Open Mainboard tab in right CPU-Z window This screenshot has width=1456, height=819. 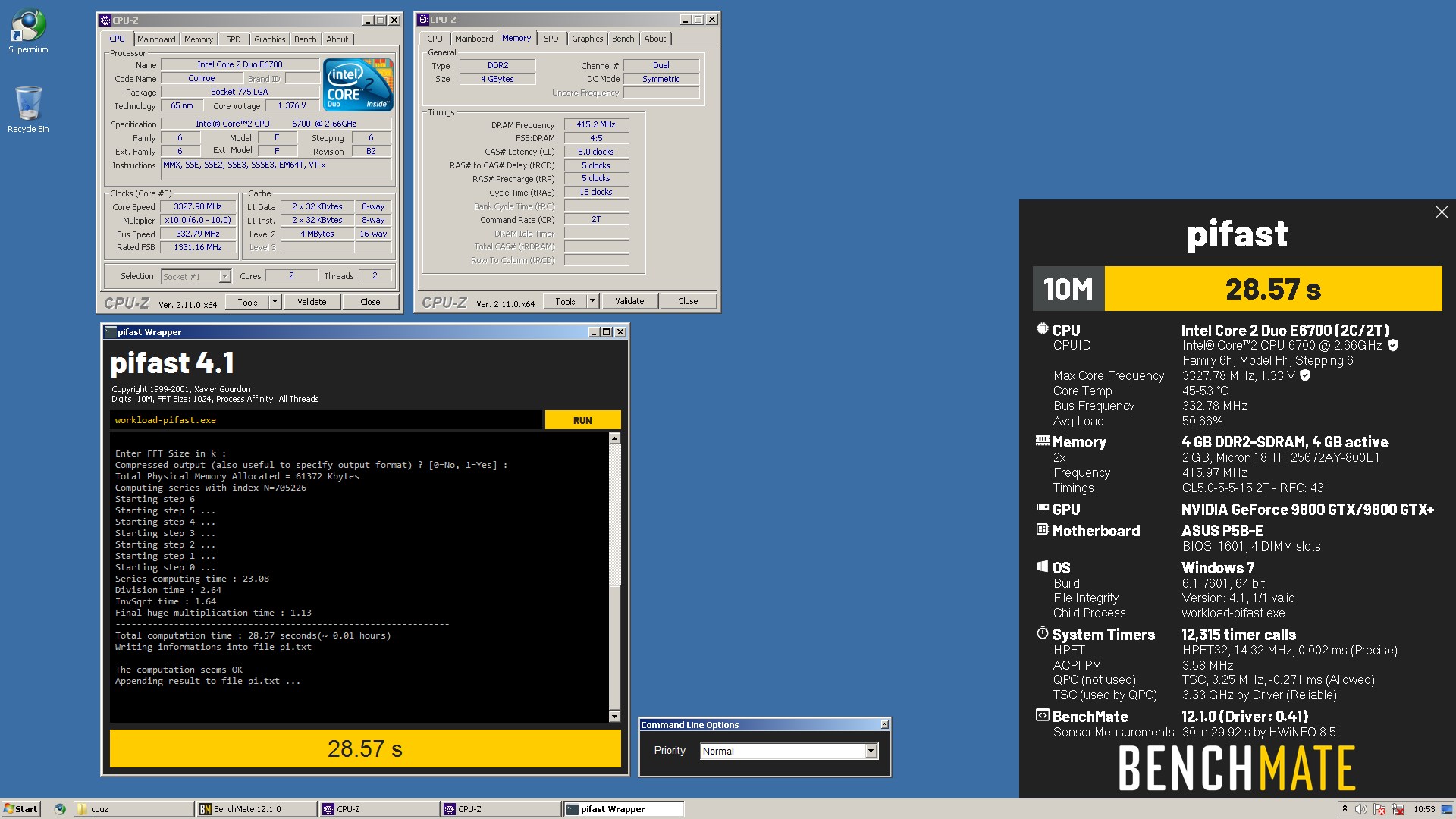coord(474,39)
